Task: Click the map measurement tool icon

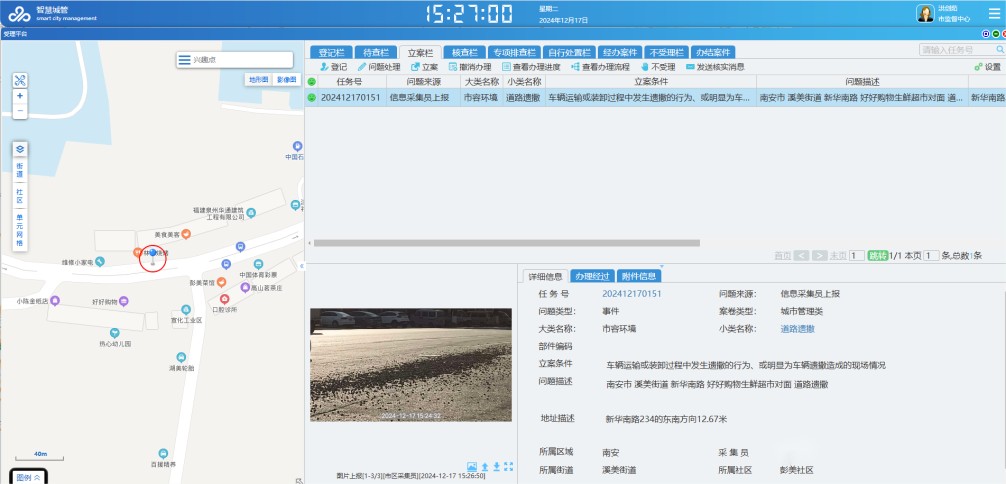Action: (20, 80)
